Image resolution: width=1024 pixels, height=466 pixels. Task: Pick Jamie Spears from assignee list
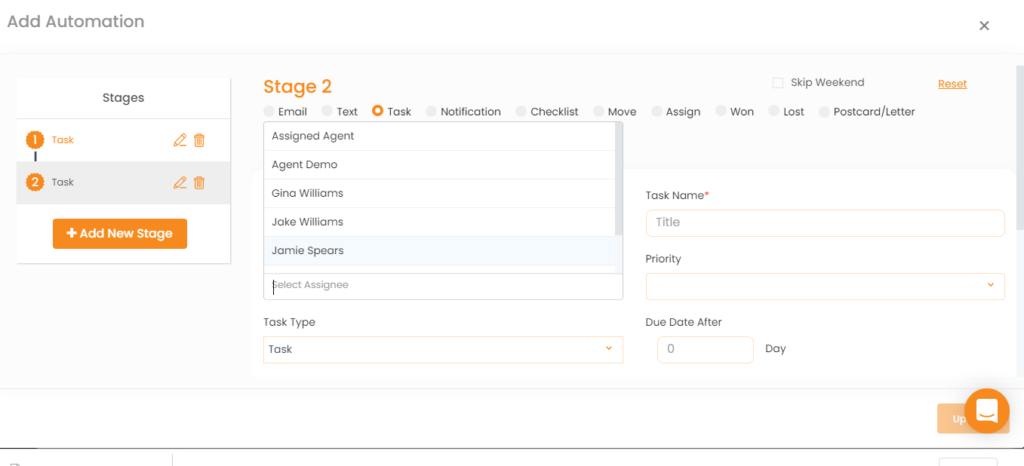(439, 251)
